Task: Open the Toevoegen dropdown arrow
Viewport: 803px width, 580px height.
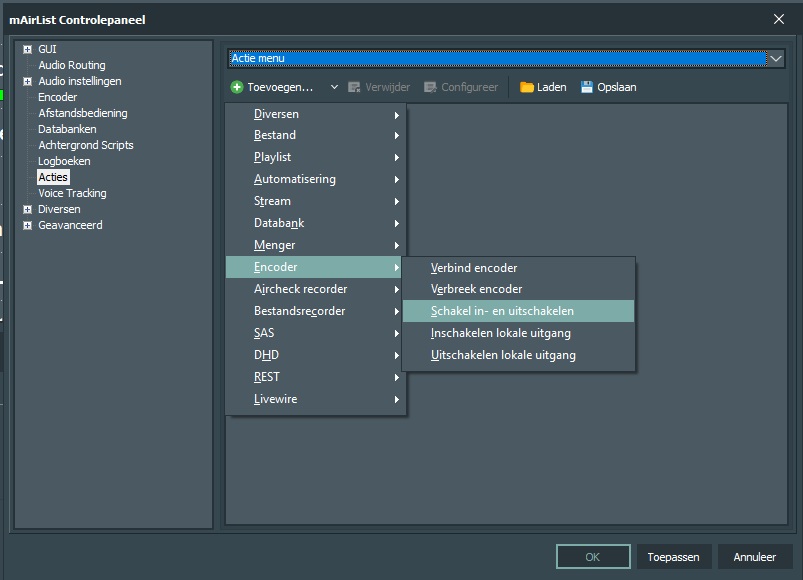Action: [x=334, y=87]
